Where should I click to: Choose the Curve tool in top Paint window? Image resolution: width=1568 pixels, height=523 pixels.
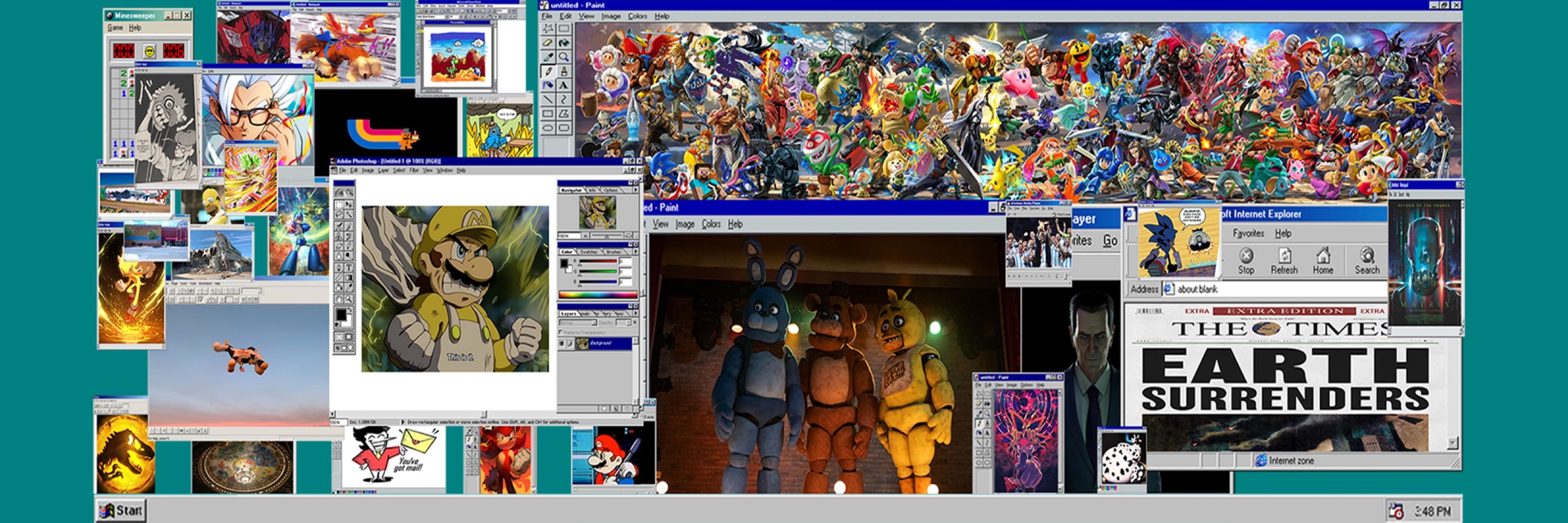pos(563,99)
